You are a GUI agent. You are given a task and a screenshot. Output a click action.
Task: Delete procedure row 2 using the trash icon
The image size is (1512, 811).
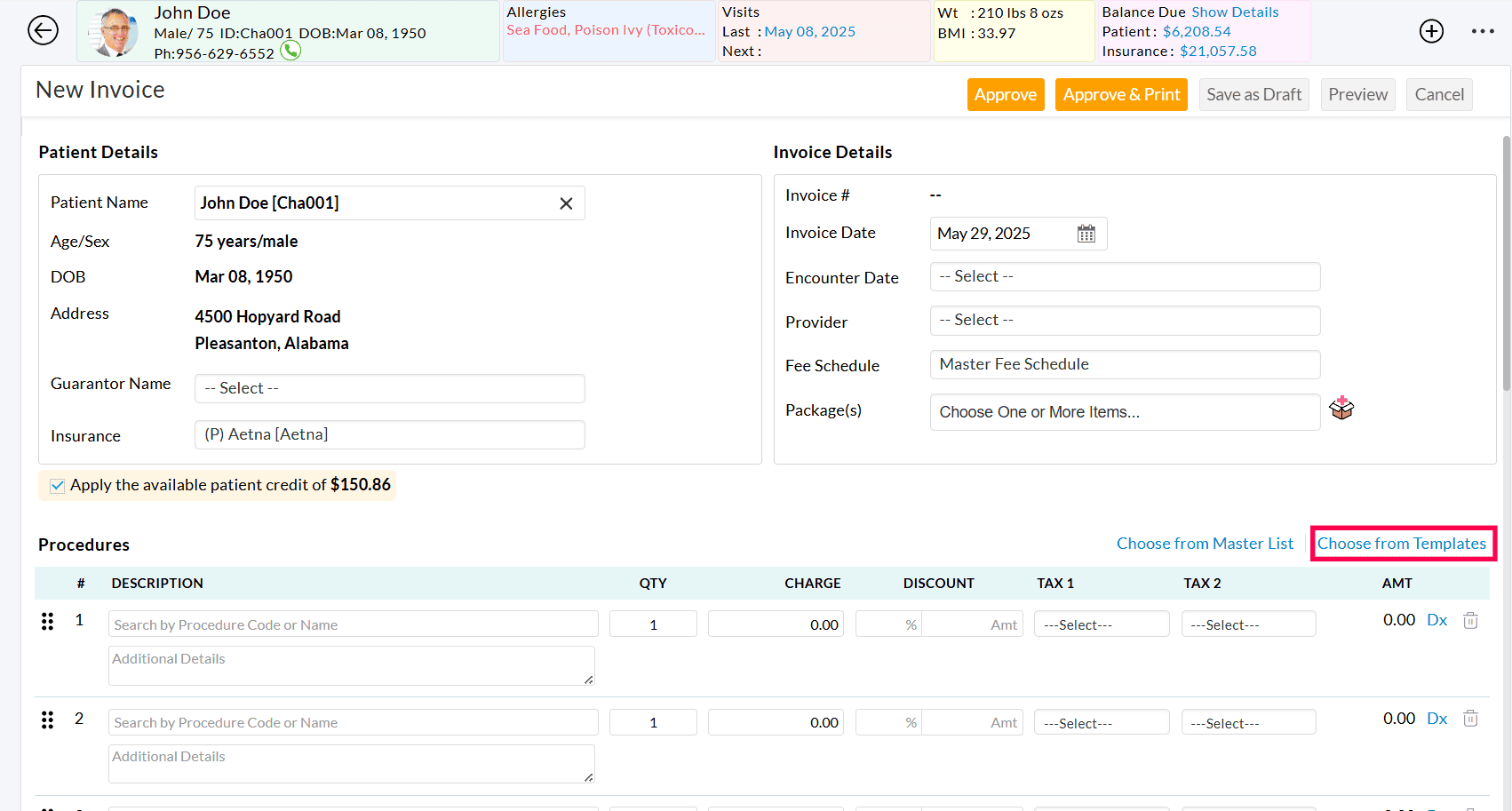1470,718
